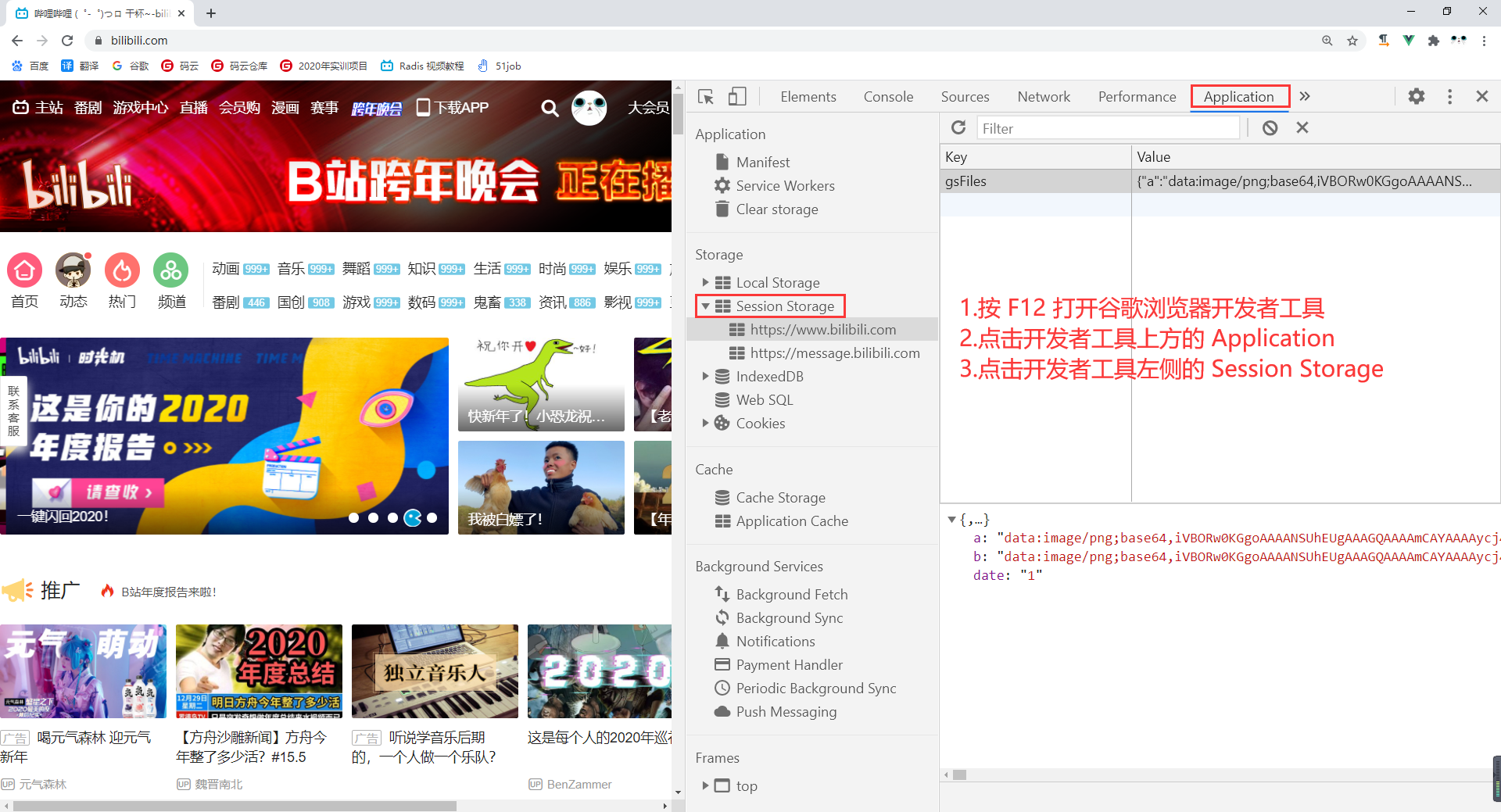Click the Key column header
Screen dimensions: 1501x812
click(x=1035, y=156)
